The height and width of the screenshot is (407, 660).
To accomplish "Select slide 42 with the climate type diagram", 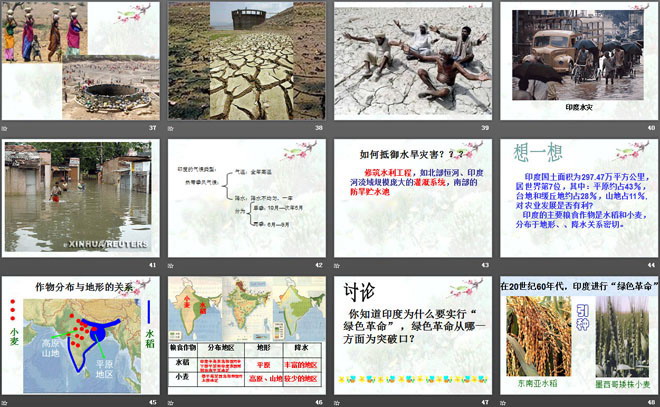I will pos(245,198).
